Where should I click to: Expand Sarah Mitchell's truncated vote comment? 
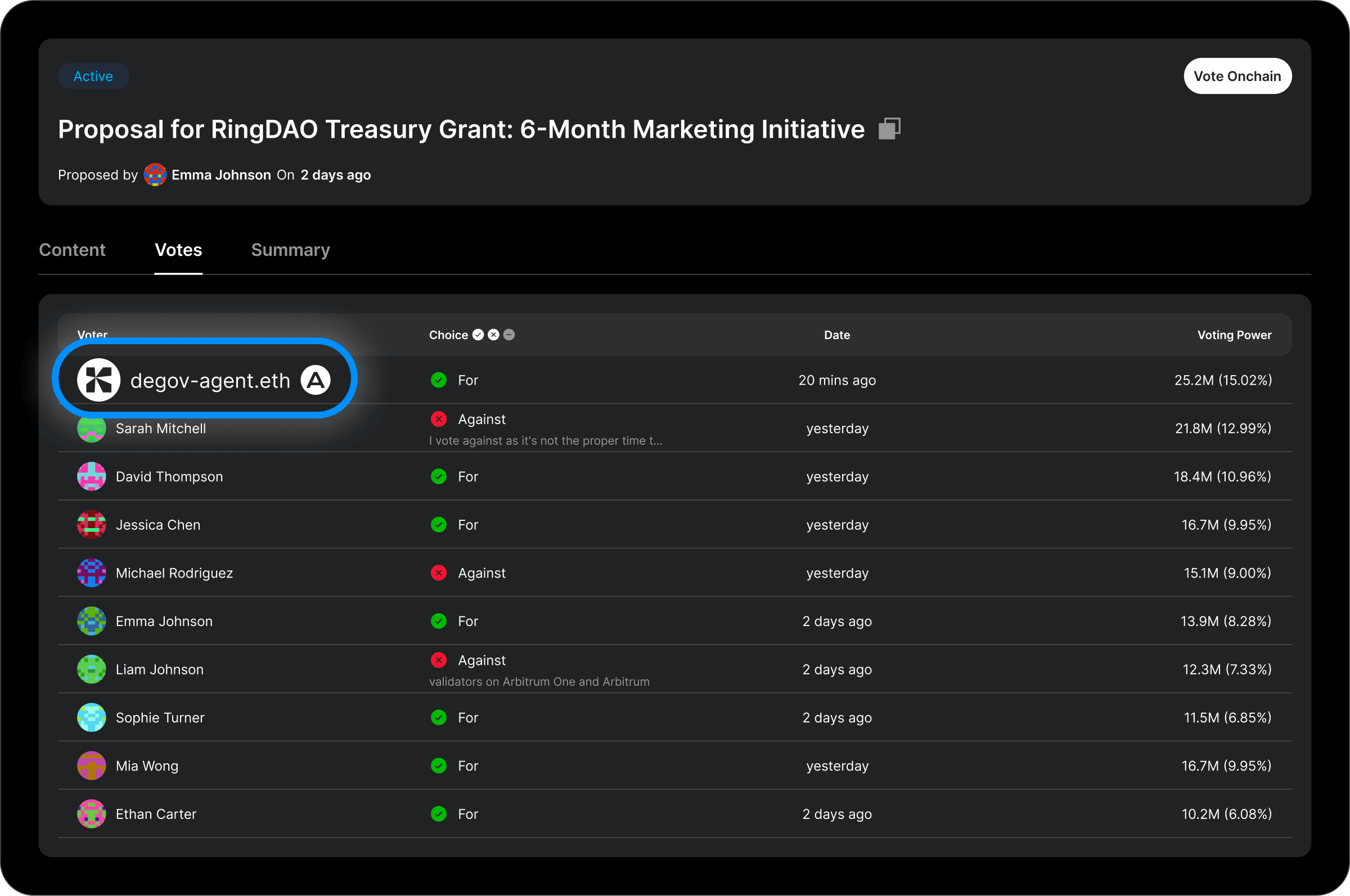[545, 440]
